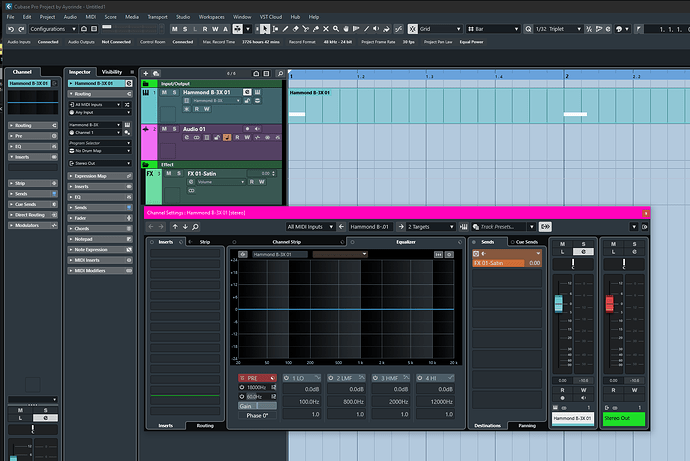Screen dimensions: 690x461
Task: Switch to the Visibility tab
Action: click(112, 72)
